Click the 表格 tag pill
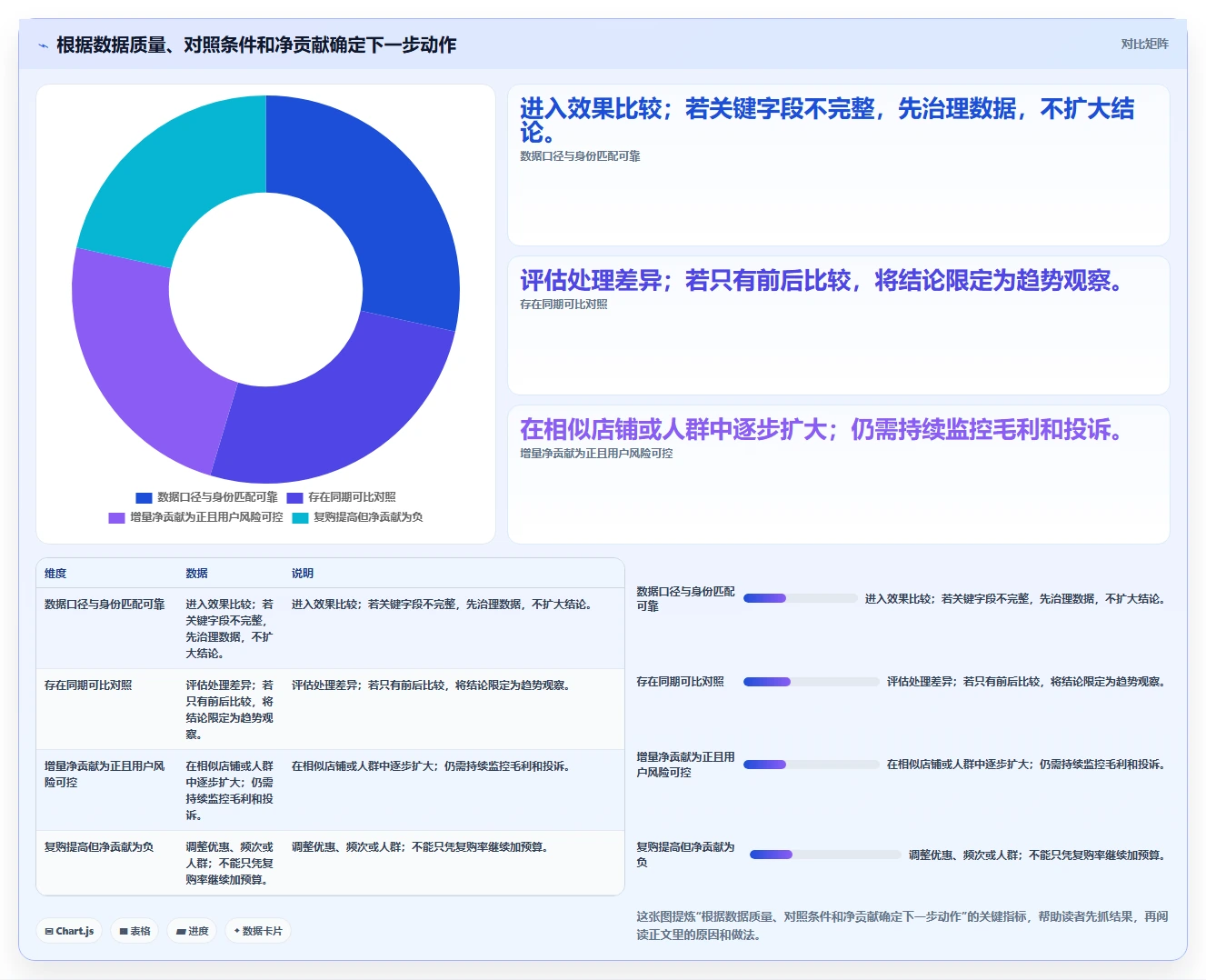 coord(135,931)
